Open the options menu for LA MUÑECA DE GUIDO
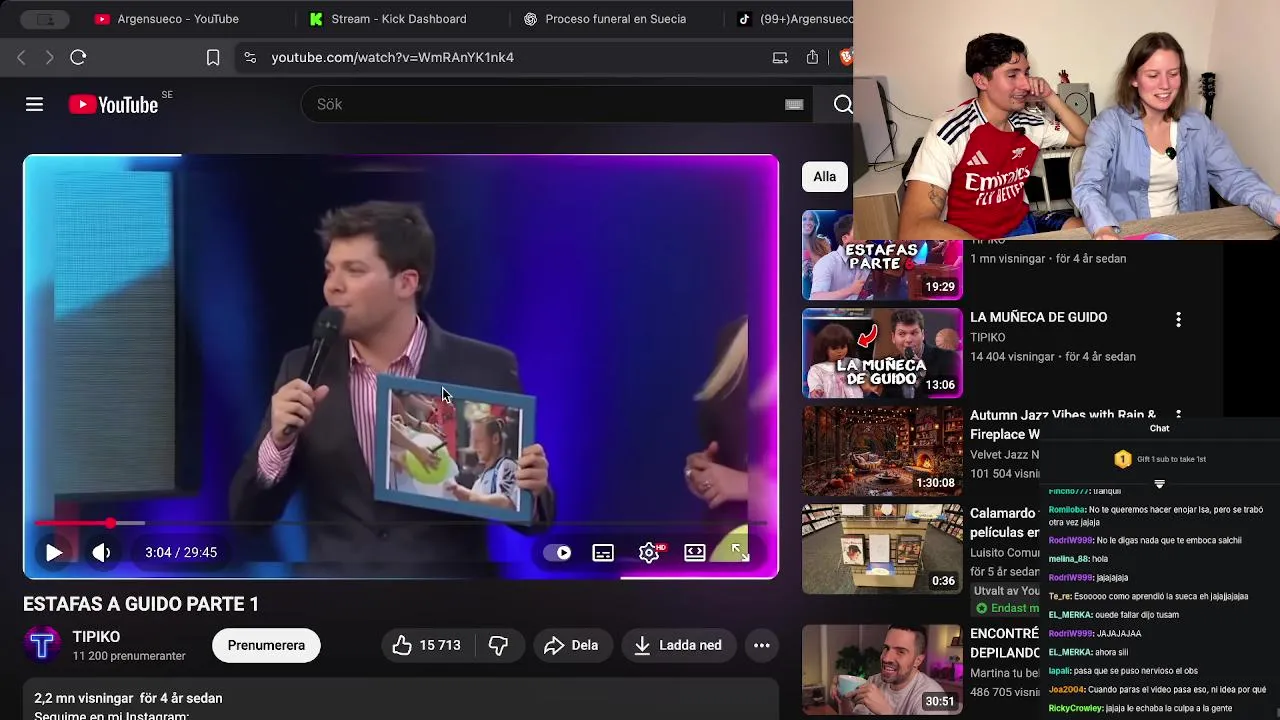Image resolution: width=1280 pixels, height=720 pixels. pos(1178,319)
